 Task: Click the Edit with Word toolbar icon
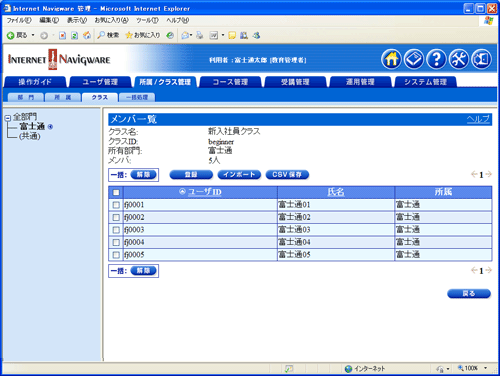point(213,35)
